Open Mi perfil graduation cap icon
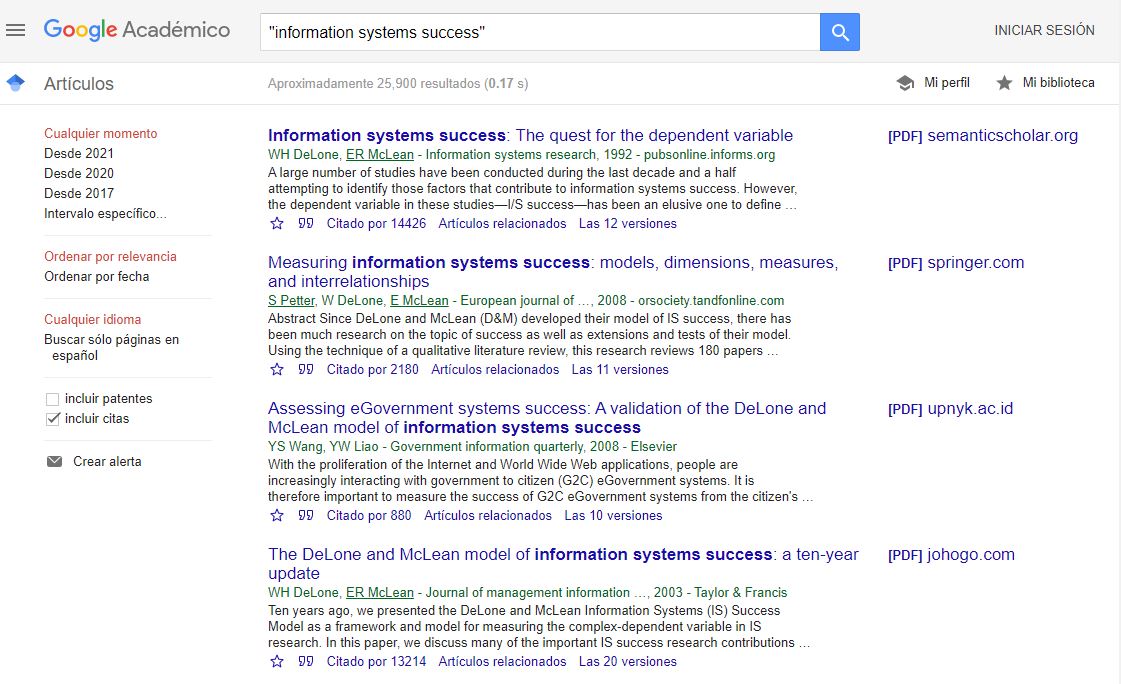This screenshot has height=684, width=1121. click(905, 83)
